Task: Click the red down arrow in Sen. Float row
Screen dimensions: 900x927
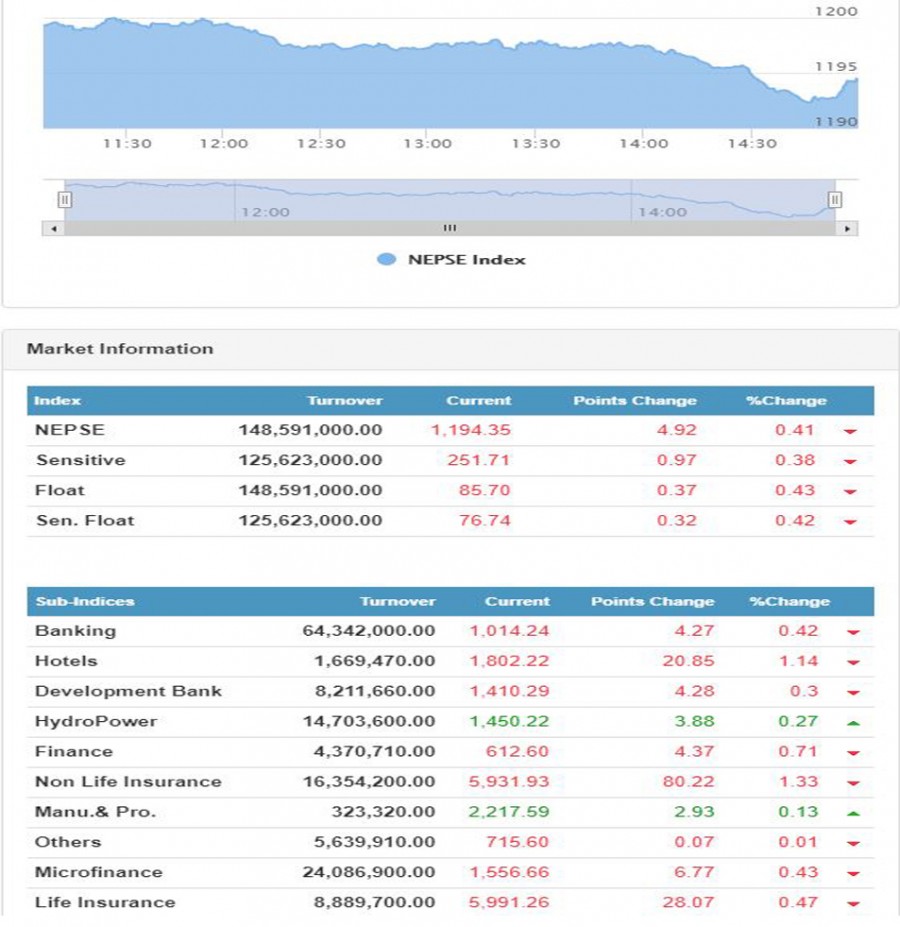Action: point(850,522)
